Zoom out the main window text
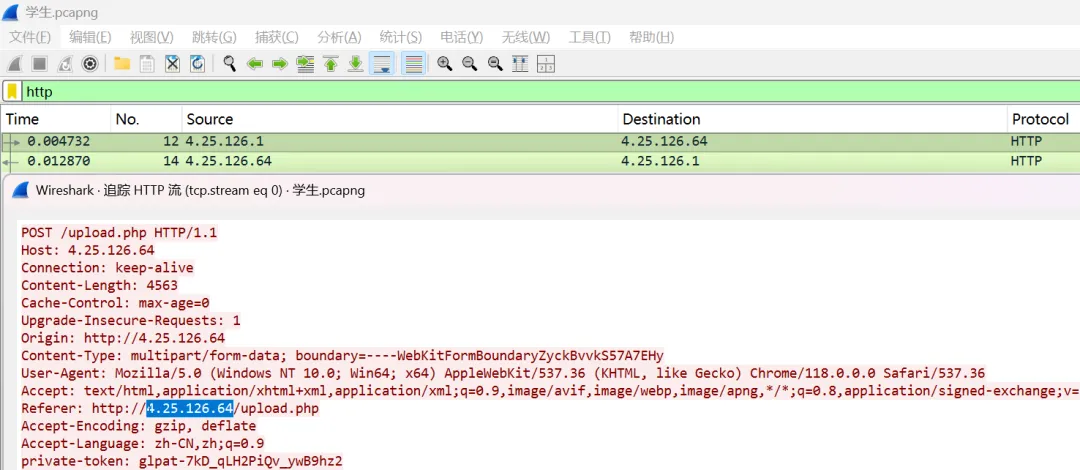Screen dimensions: 1080x470 point(470,64)
